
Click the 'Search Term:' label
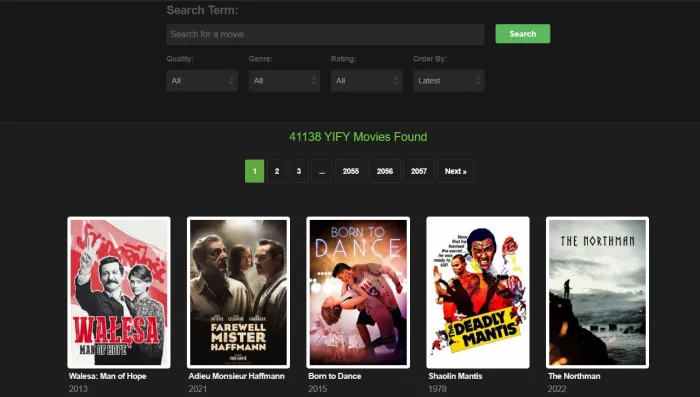[x=202, y=10]
